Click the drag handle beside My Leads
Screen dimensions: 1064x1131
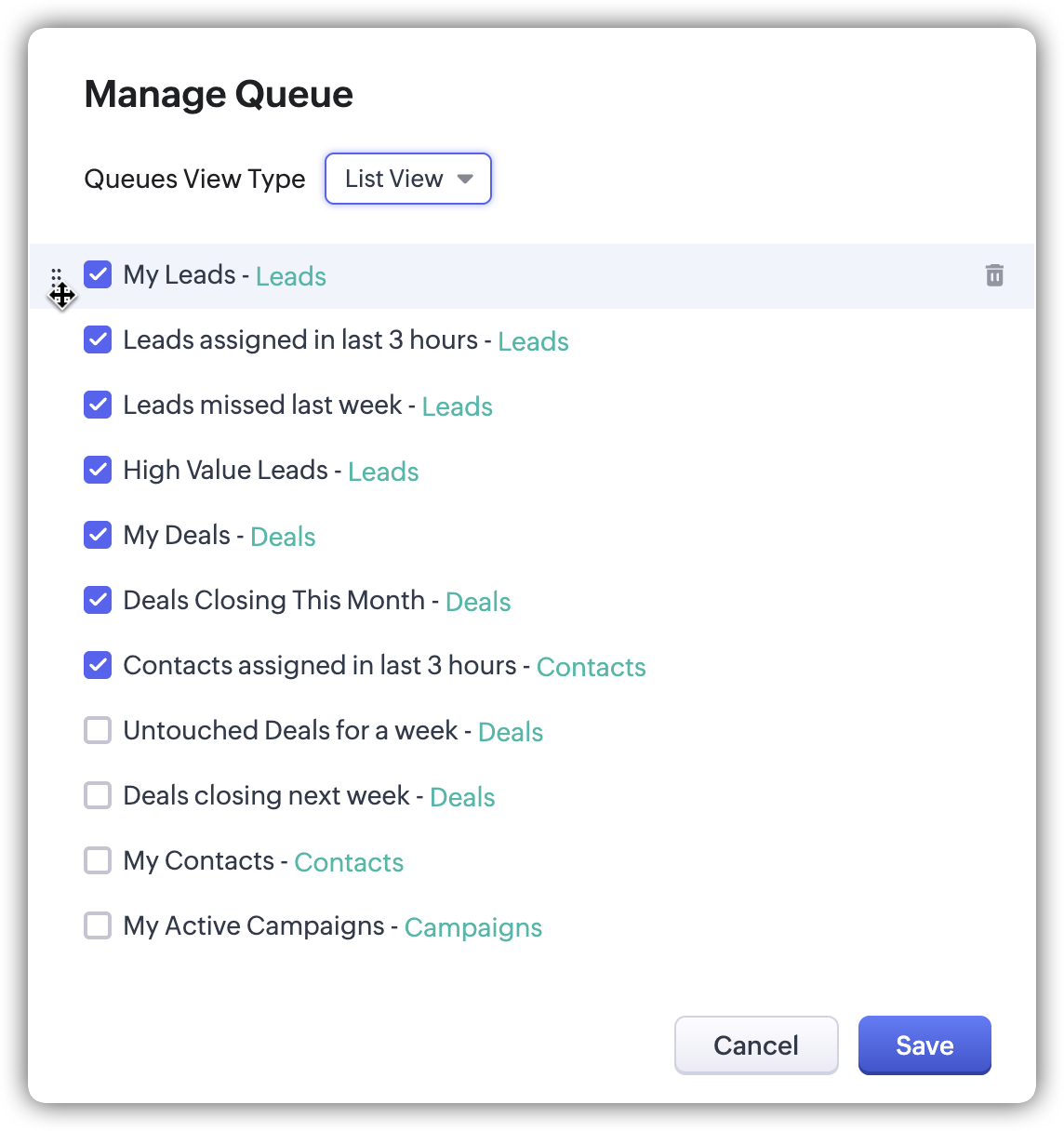(57, 276)
